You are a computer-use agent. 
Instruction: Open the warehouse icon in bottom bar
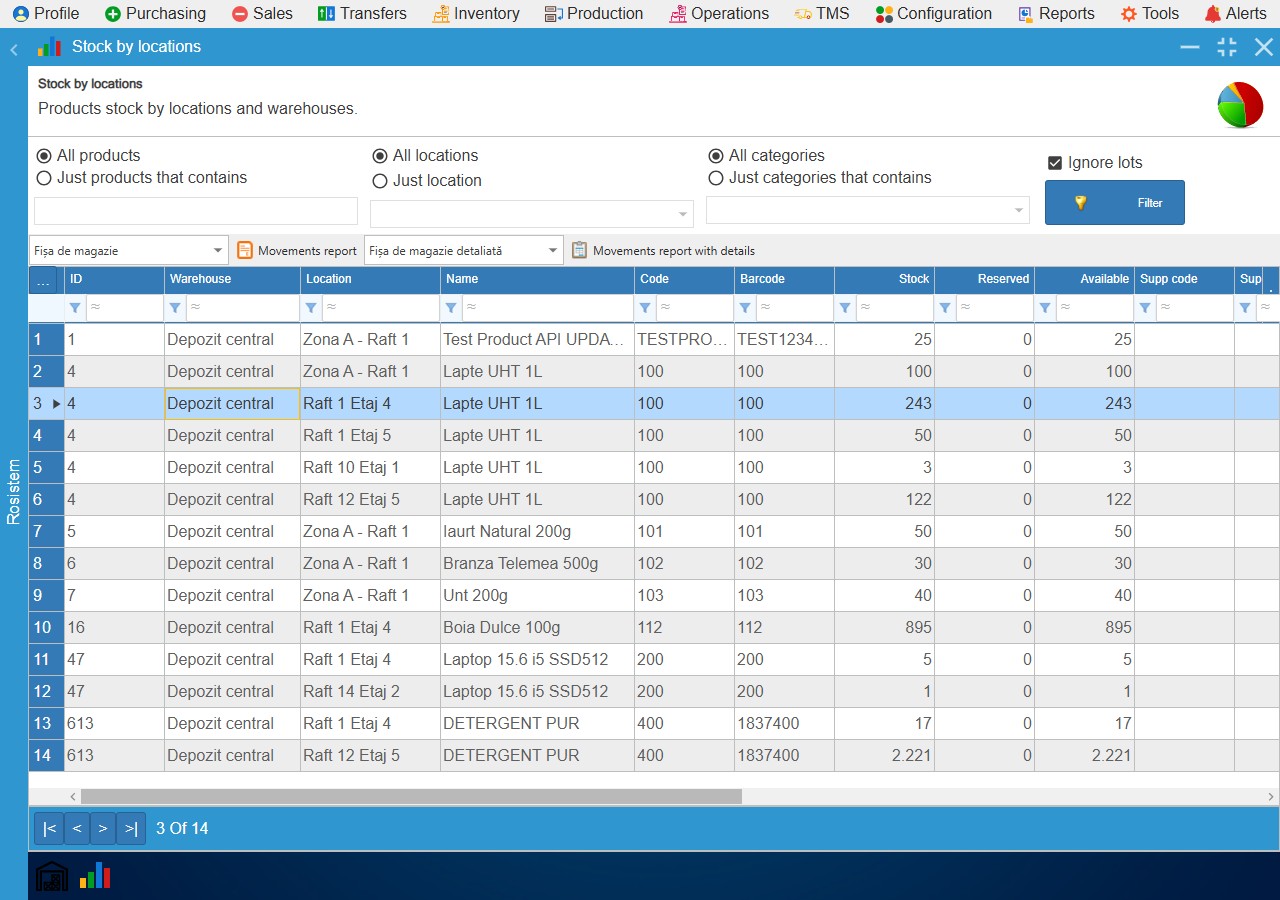(52, 876)
